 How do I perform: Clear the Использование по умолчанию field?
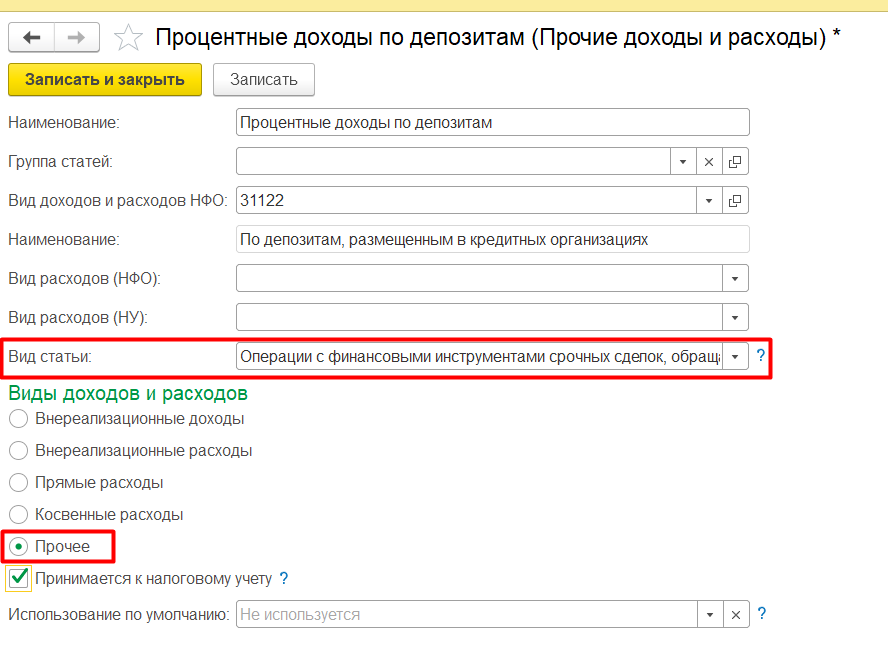point(735,614)
